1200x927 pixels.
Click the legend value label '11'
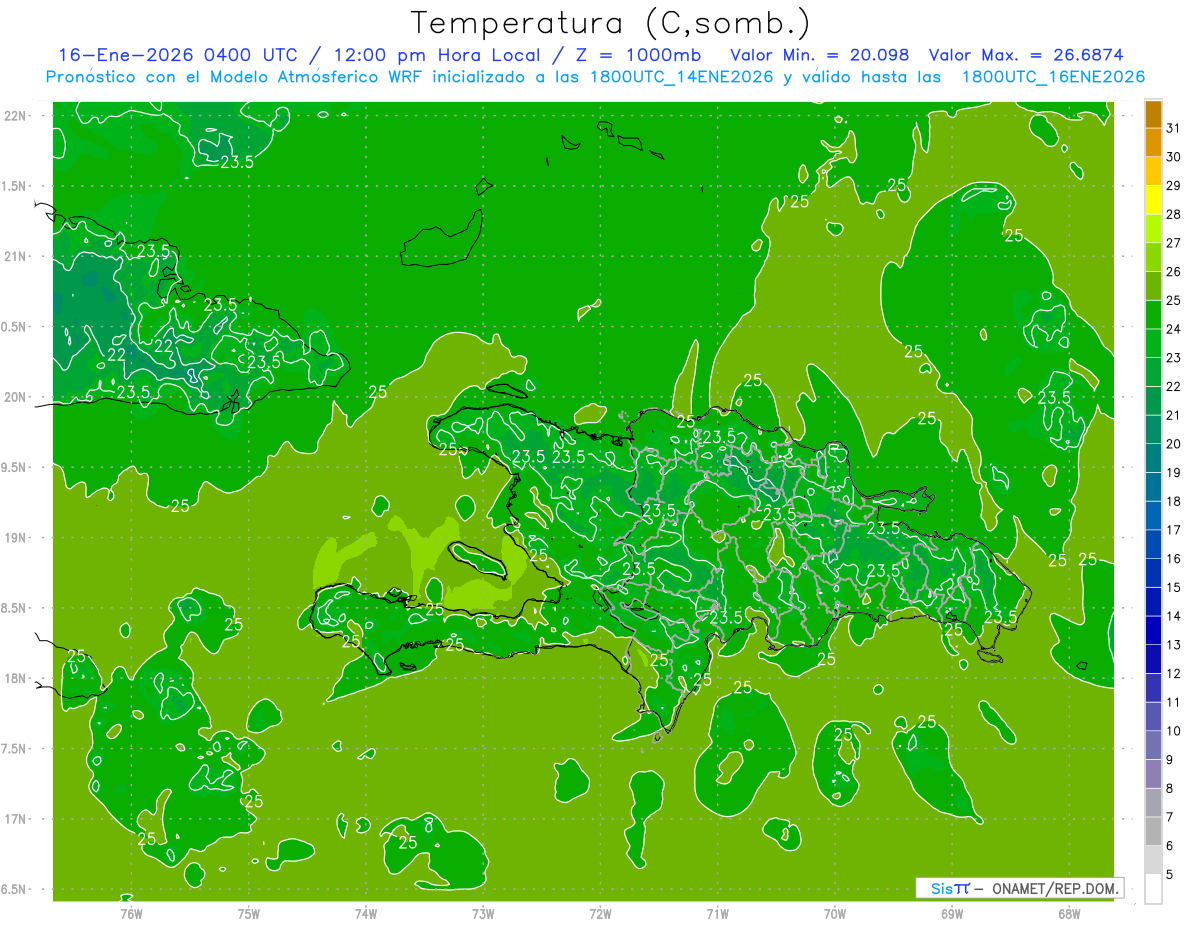click(1173, 702)
